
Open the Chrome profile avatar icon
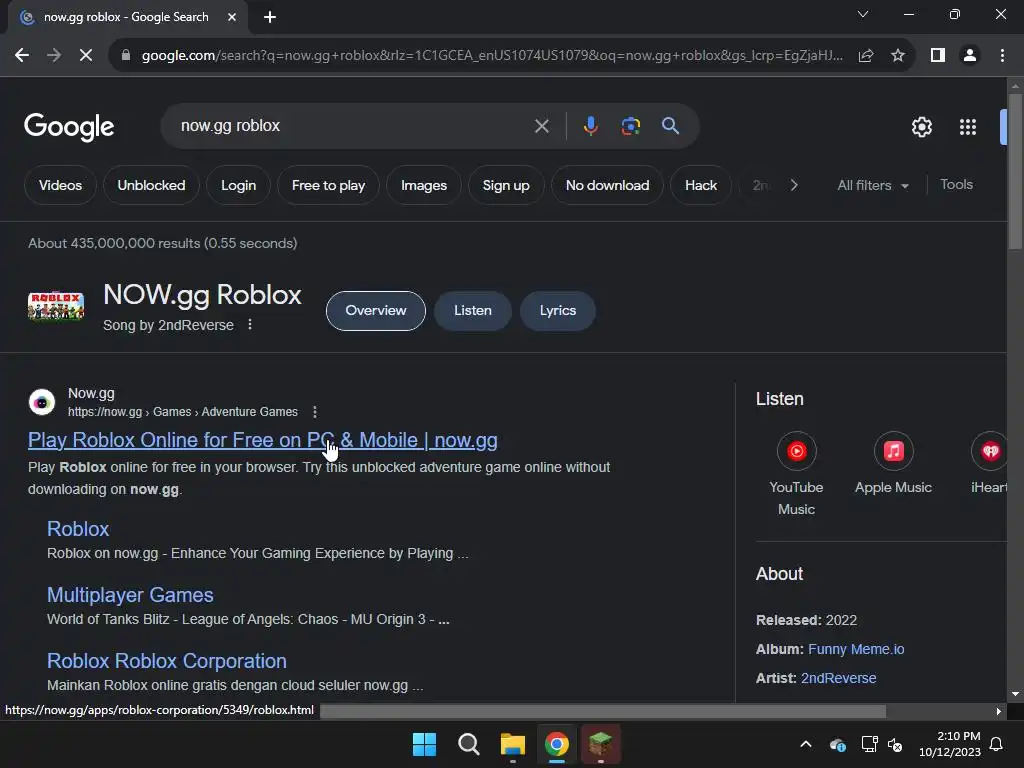click(970, 56)
